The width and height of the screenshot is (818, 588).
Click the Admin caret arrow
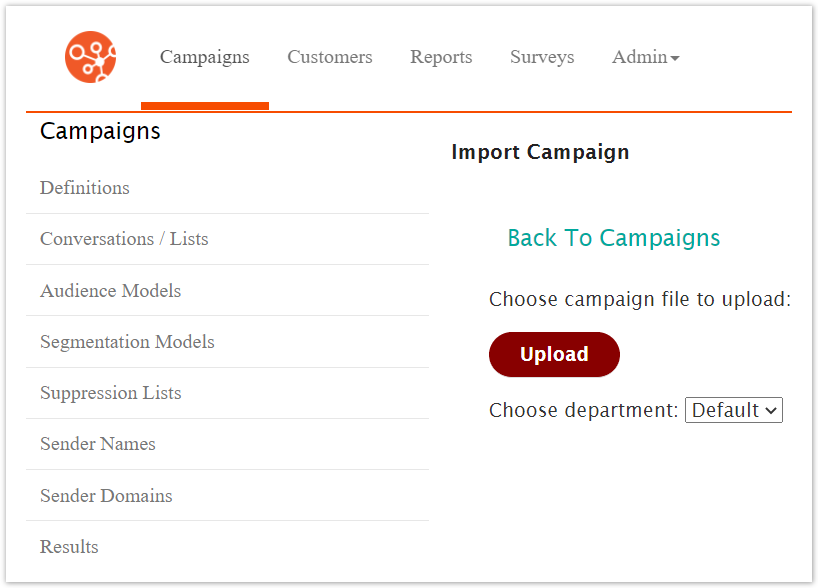click(x=675, y=59)
